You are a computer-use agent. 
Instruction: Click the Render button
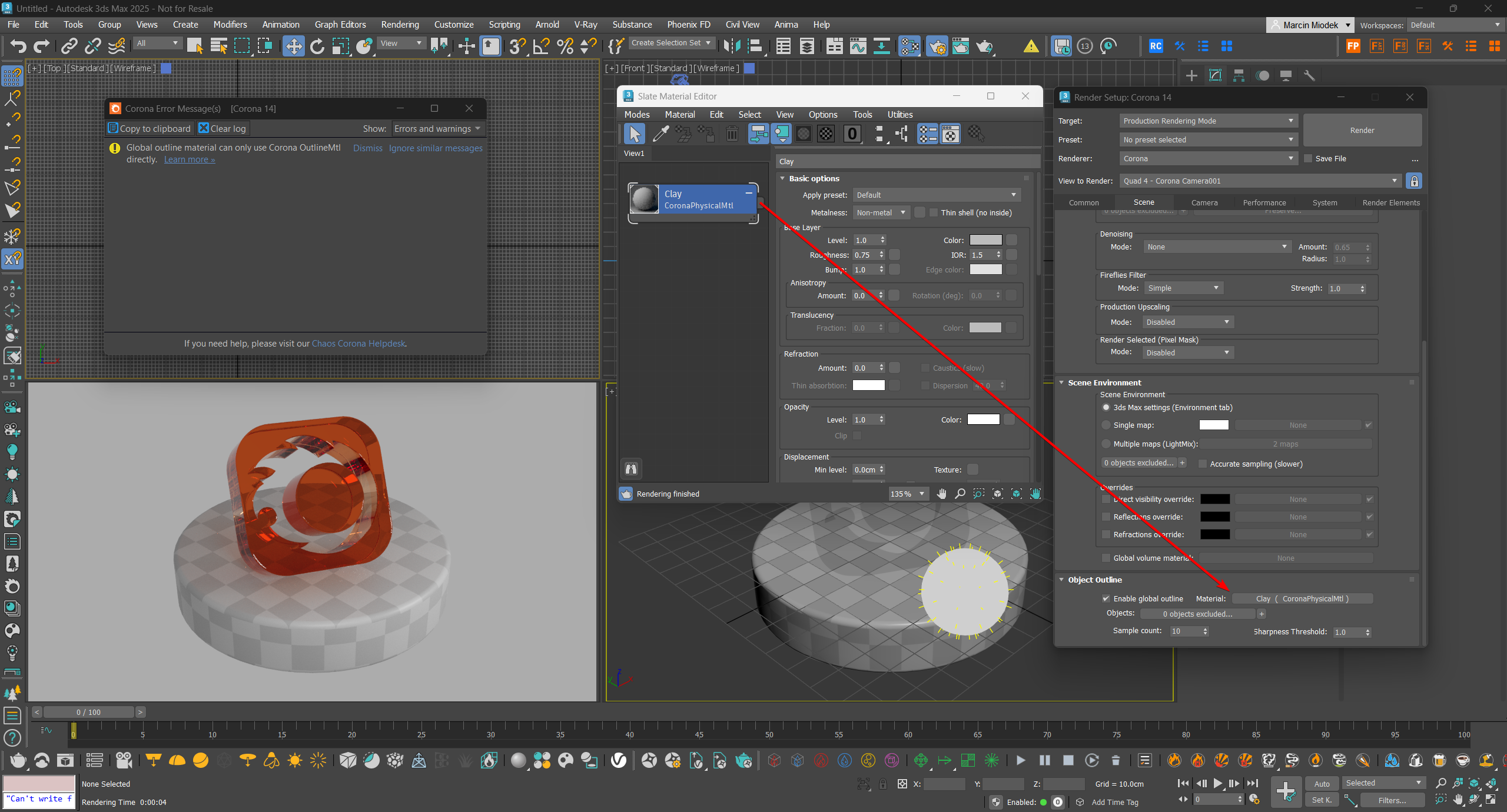pyautogui.click(x=1362, y=130)
